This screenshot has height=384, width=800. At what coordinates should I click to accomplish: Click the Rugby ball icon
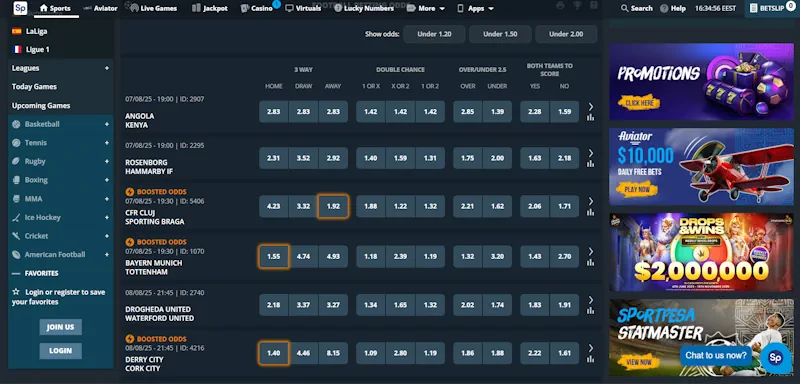[16, 161]
